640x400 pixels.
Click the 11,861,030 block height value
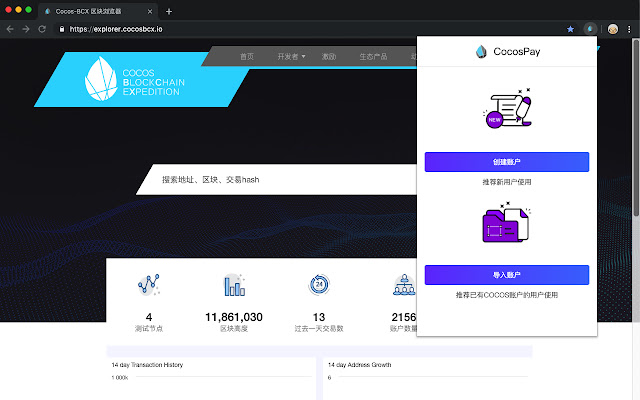coord(234,317)
